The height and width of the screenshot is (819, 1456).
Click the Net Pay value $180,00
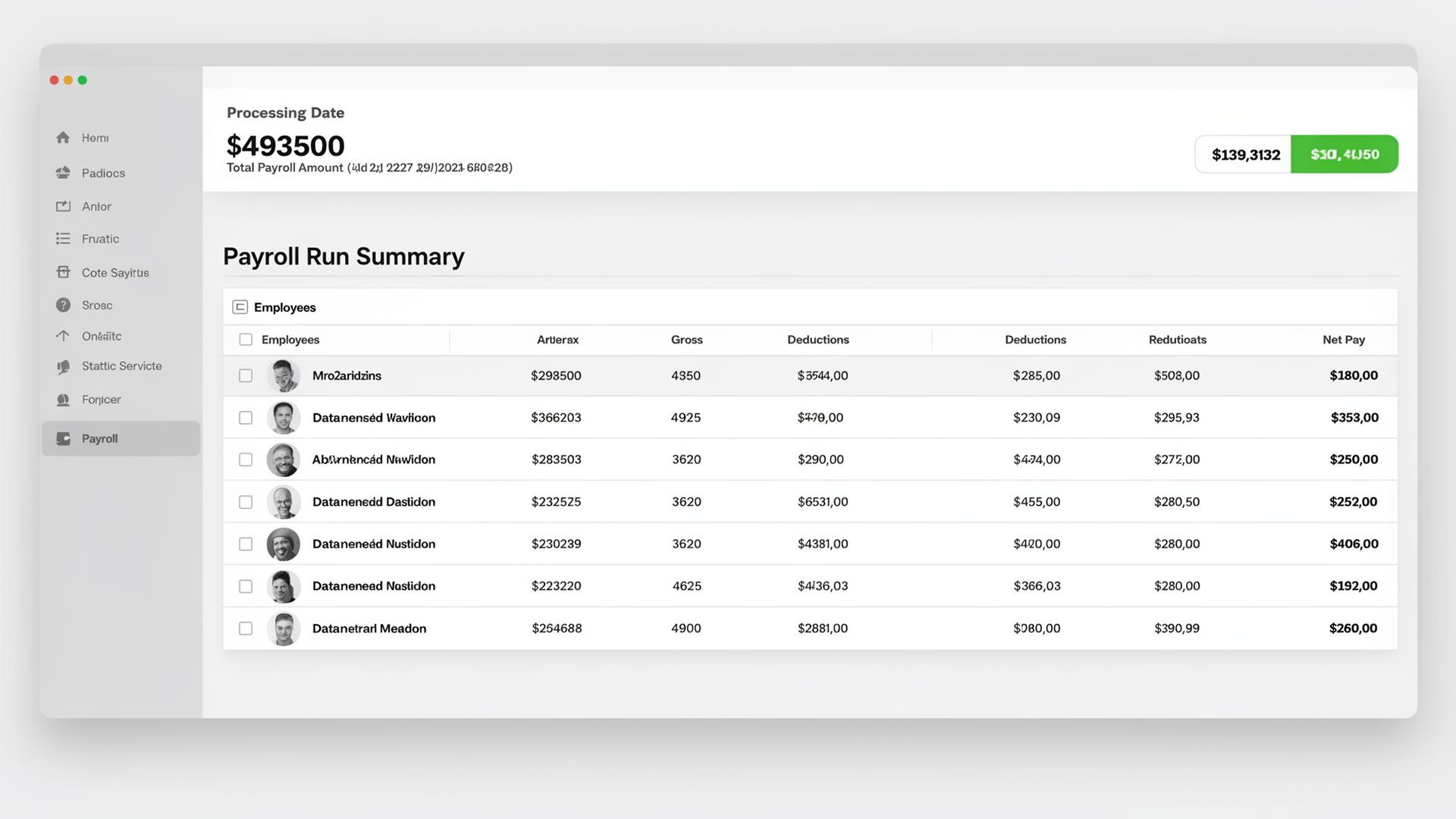(1354, 375)
